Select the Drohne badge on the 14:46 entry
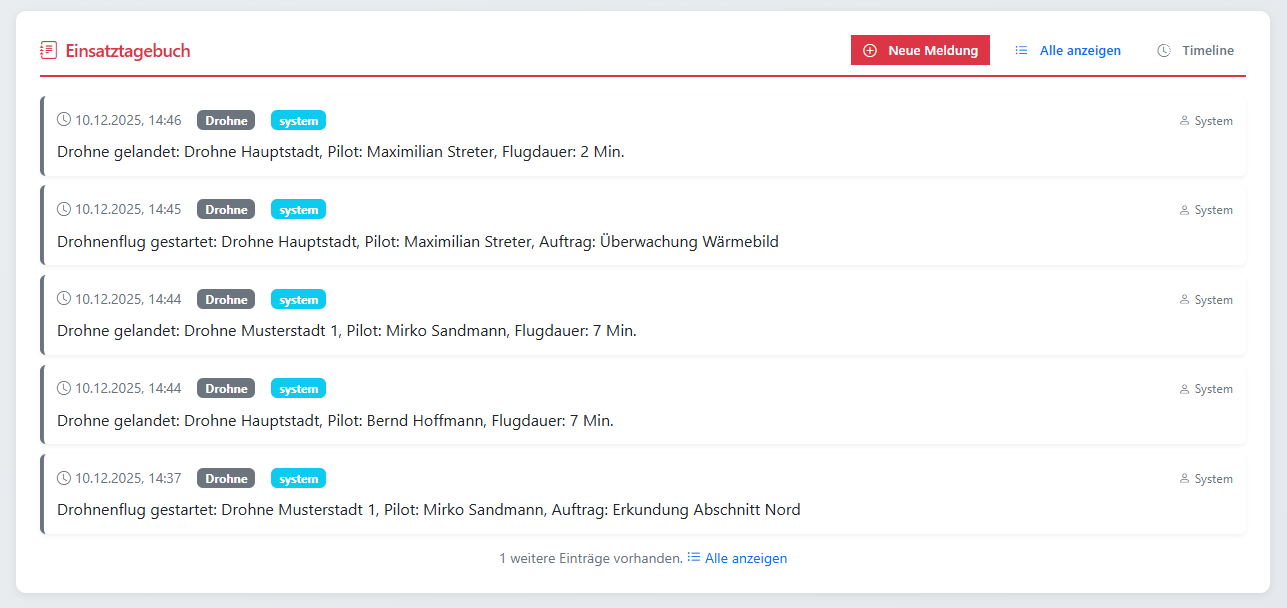 pos(226,120)
